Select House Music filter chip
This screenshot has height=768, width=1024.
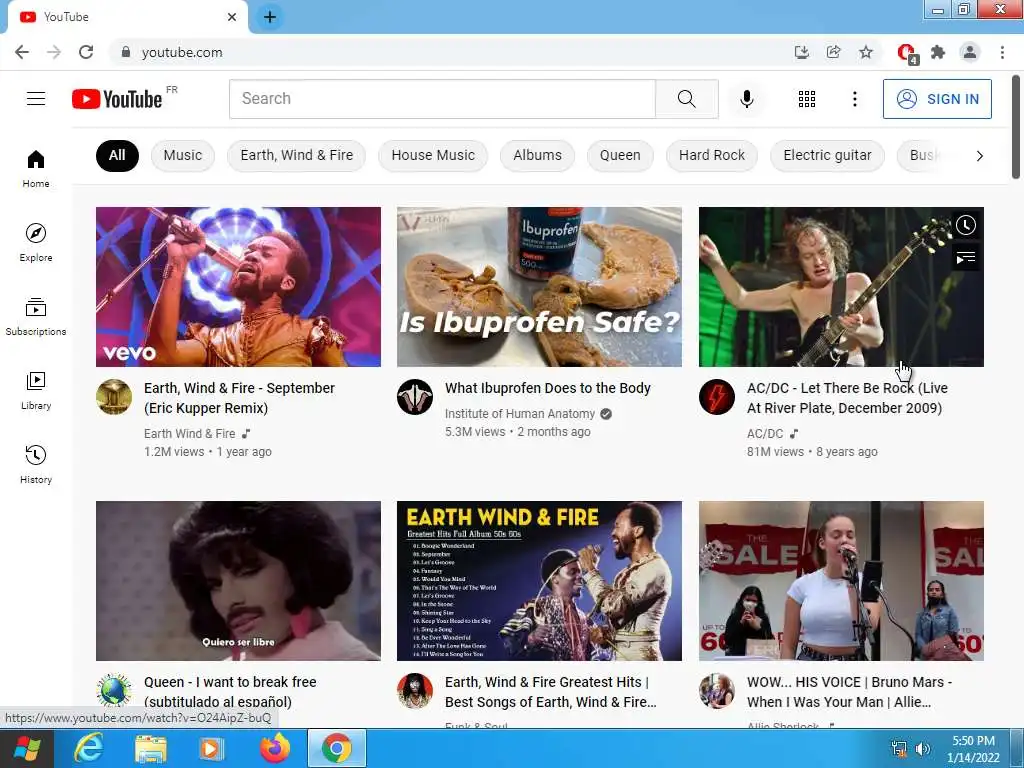coord(433,155)
